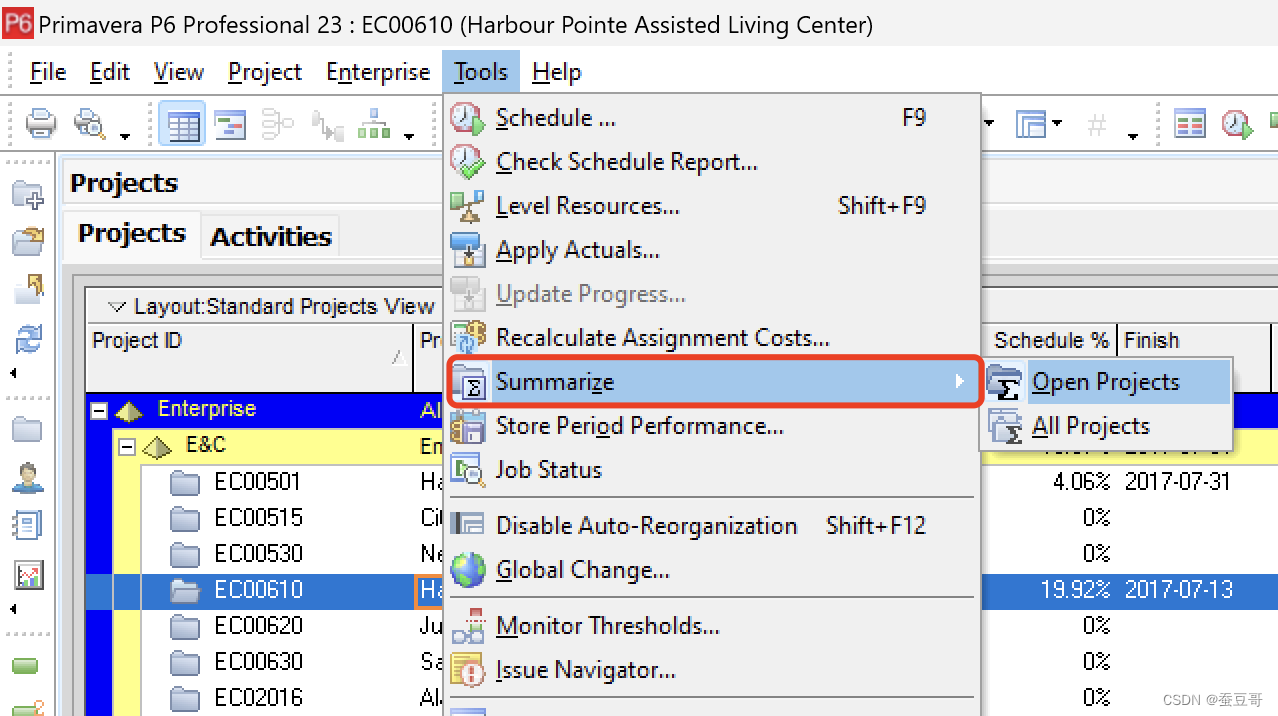Open dropdown arrow after chart view icon
This screenshot has width=1278, height=716.
(409, 135)
